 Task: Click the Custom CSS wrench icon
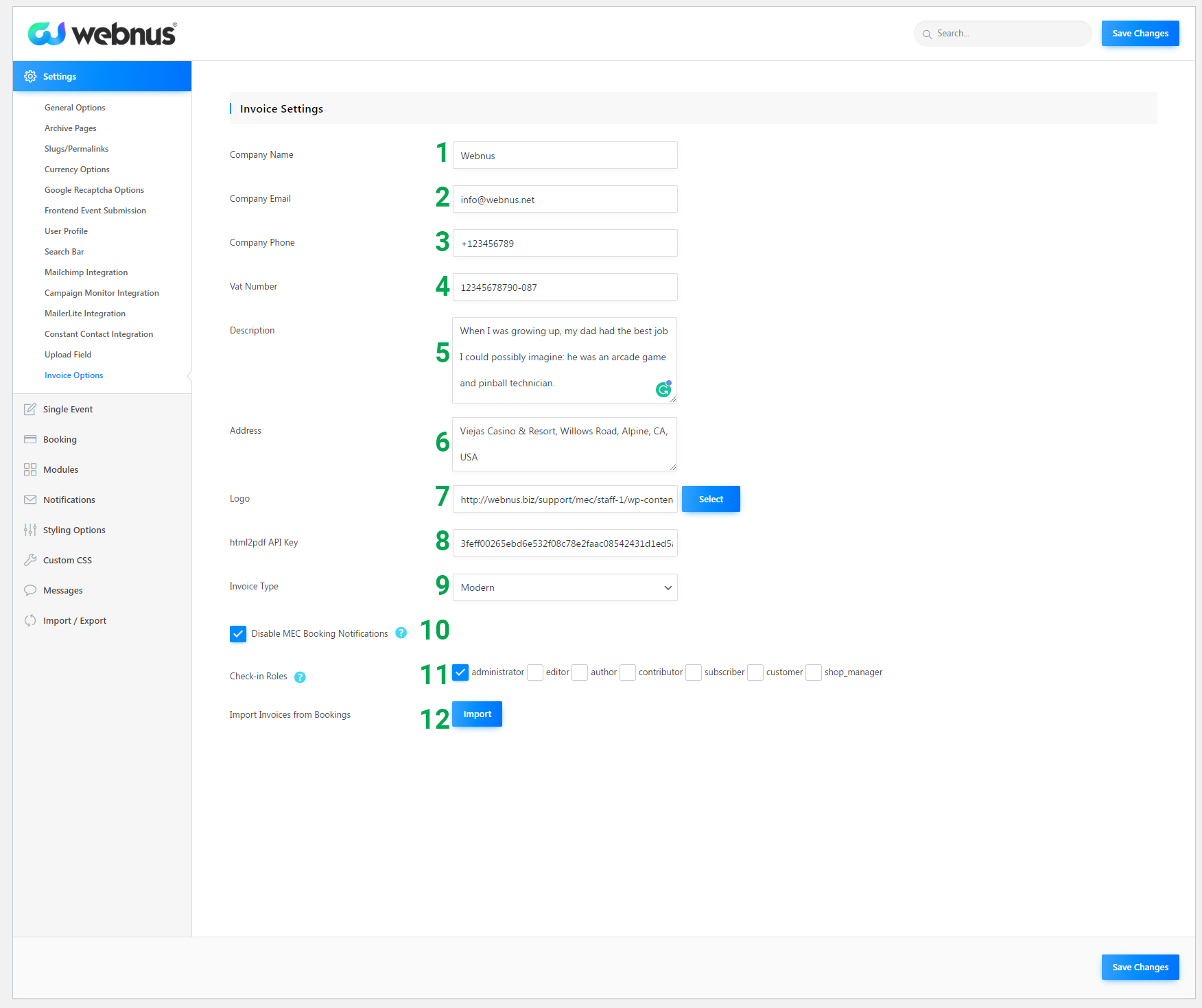pos(30,561)
